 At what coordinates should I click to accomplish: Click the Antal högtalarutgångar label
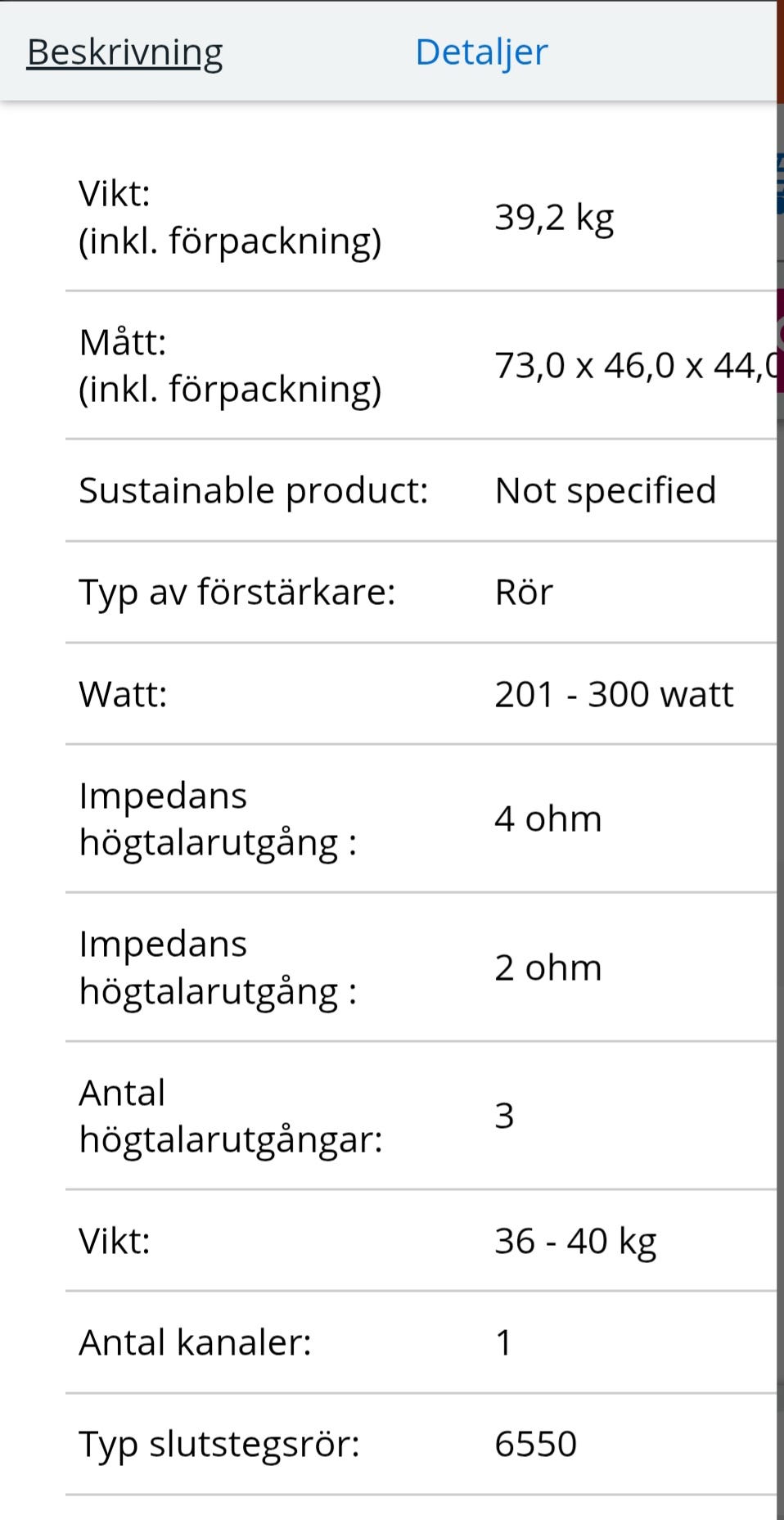(230, 1116)
